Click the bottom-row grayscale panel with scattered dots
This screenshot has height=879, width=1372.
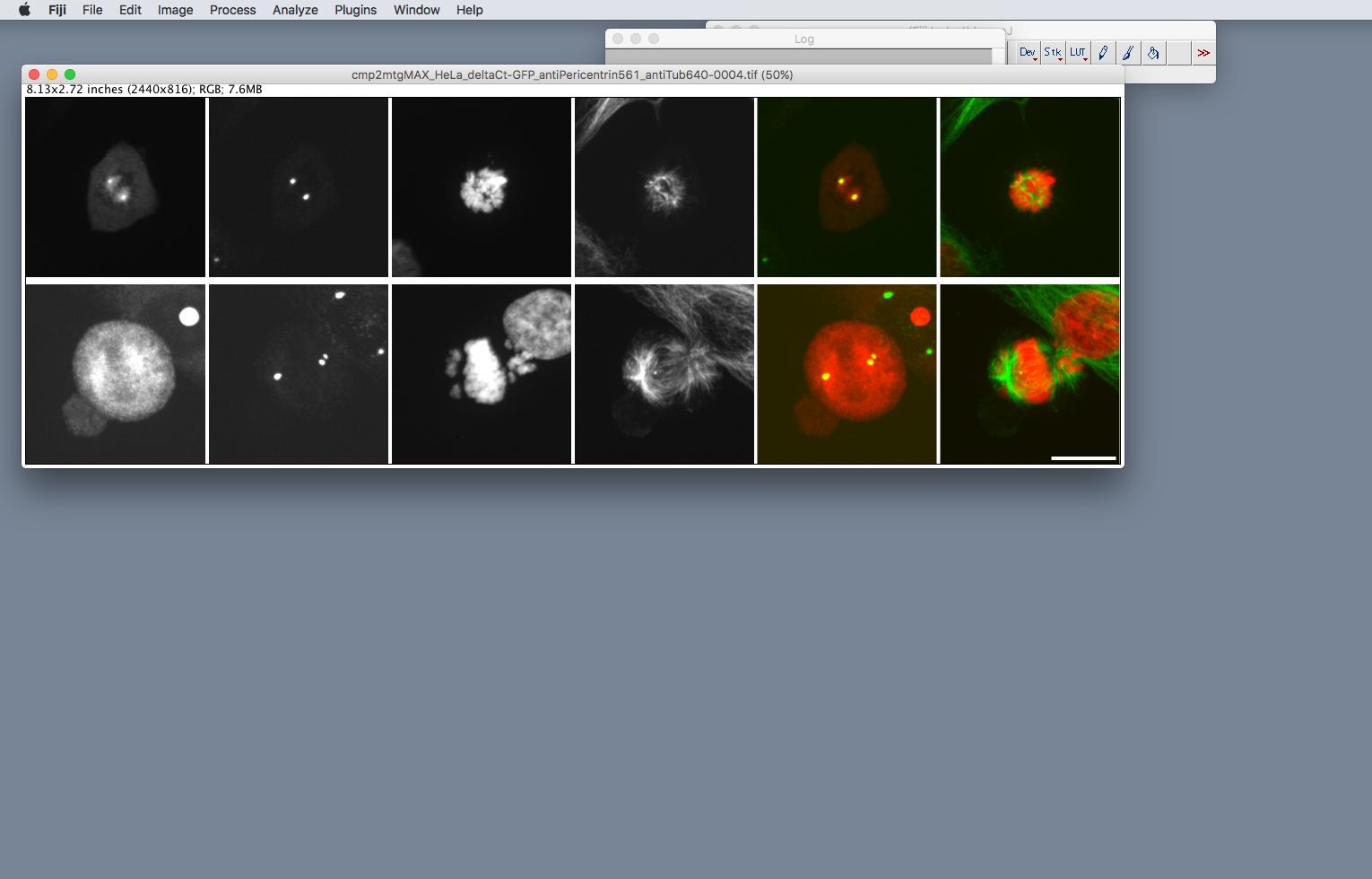click(x=299, y=374)
